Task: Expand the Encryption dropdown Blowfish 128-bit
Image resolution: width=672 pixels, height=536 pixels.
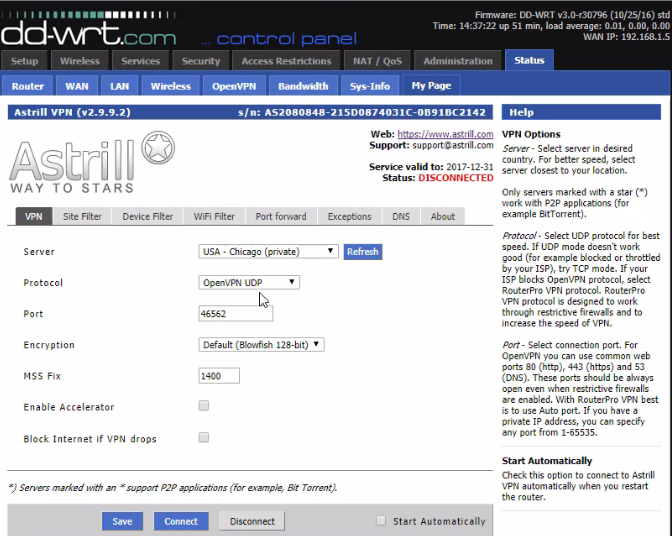Action: click(x=261, y=344)
